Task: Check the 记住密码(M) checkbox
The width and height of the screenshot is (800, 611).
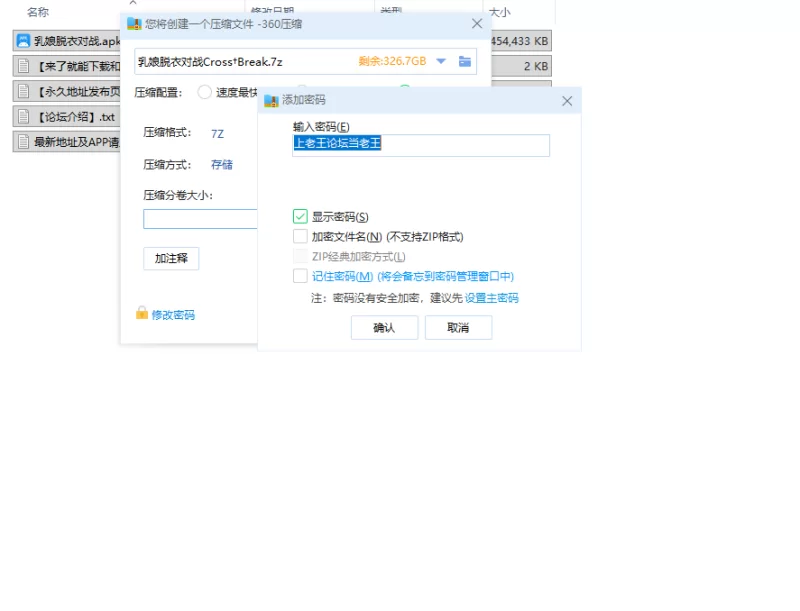Action: [x=300, y=276]
